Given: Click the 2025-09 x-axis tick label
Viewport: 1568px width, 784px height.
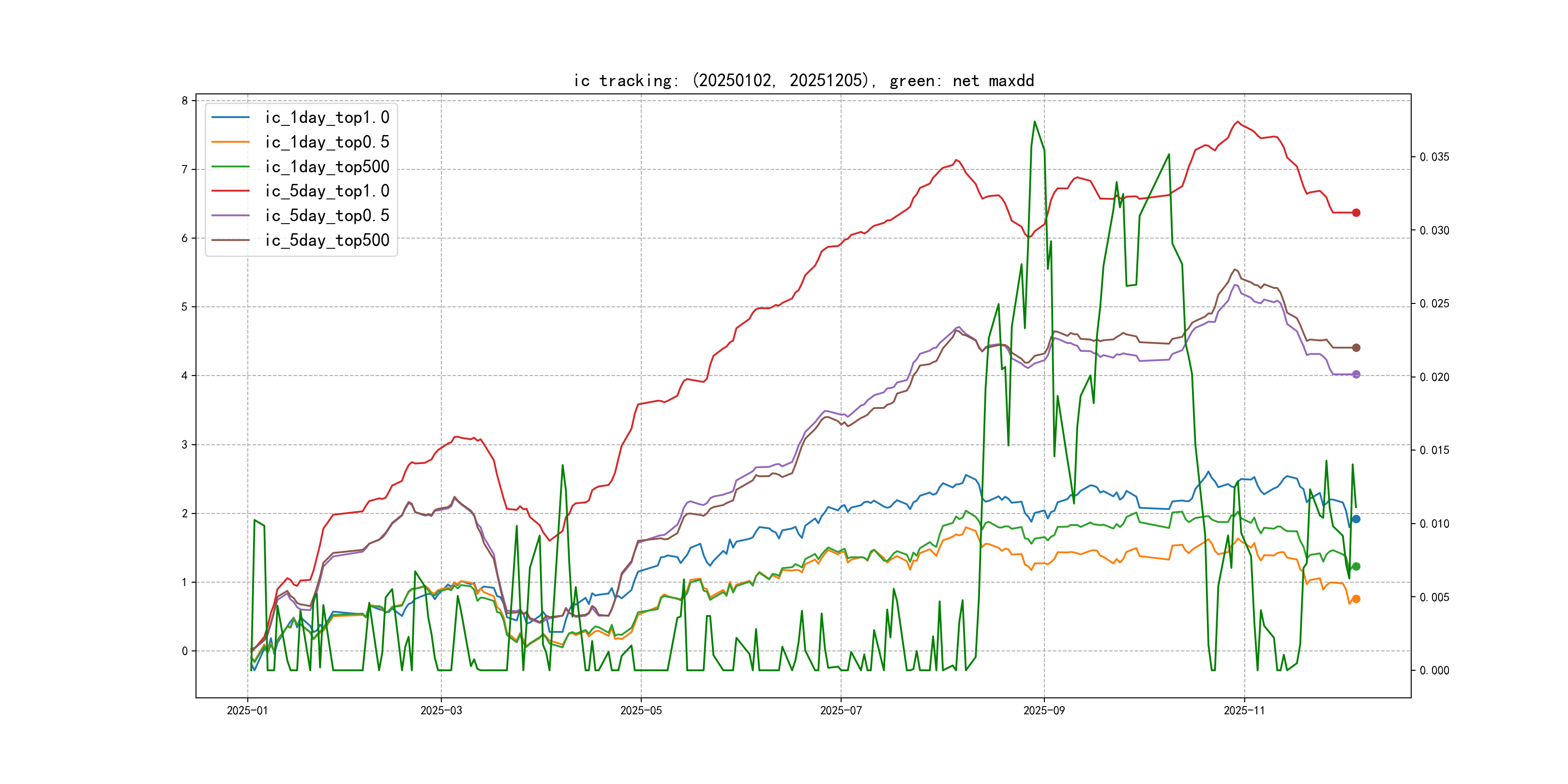Looking at the screenshot, I should 1044,710.
